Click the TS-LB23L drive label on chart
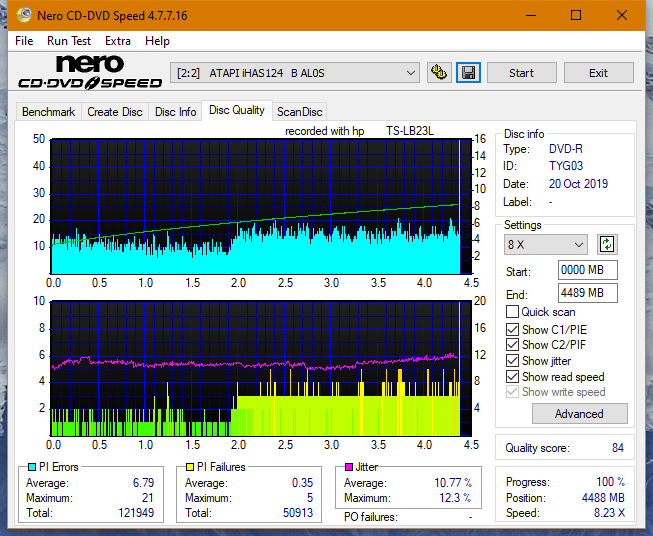Image resolution: width=653 pixels, height=536 pixels. 410,131
